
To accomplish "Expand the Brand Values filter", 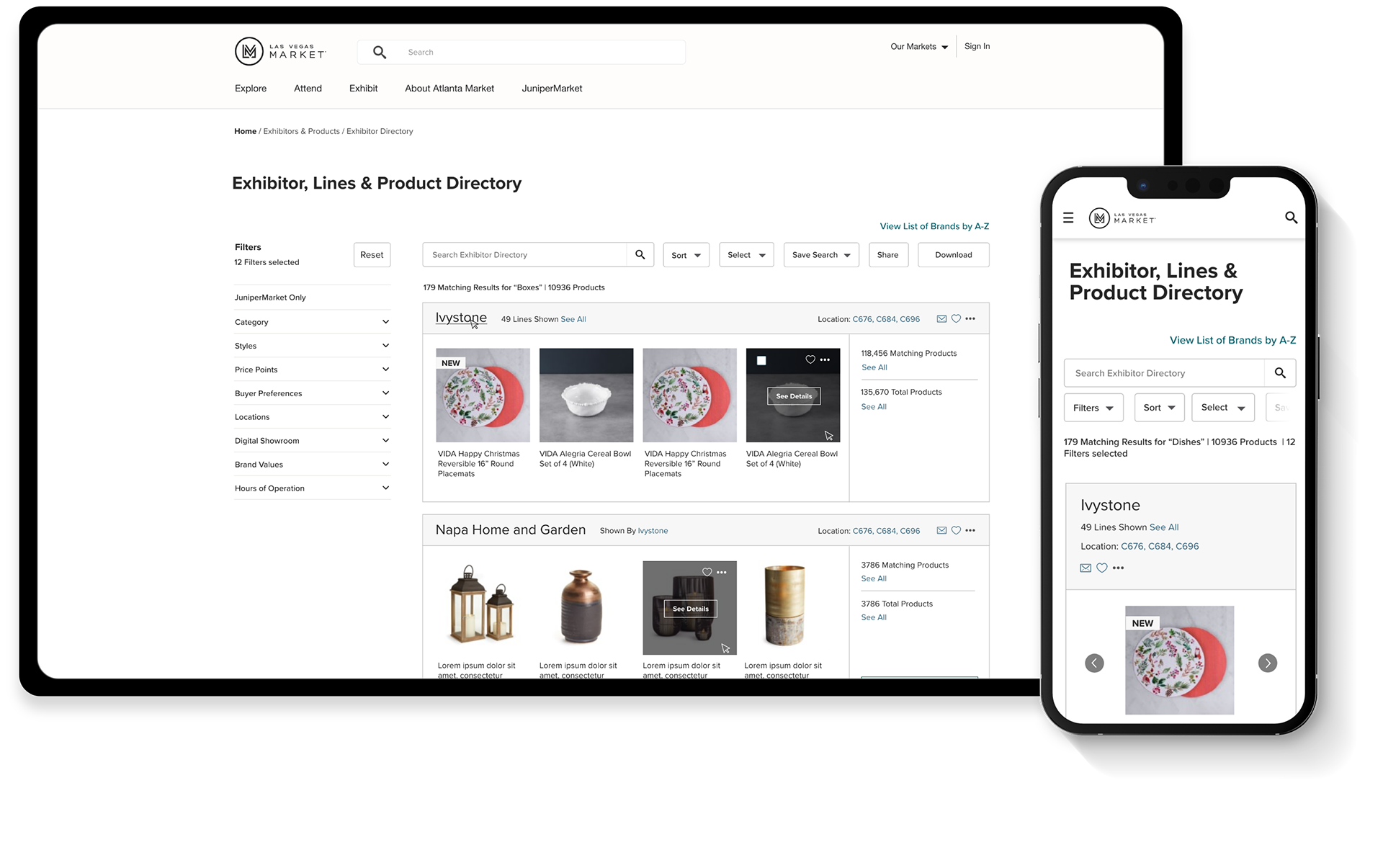I will [x=312, y=465].
